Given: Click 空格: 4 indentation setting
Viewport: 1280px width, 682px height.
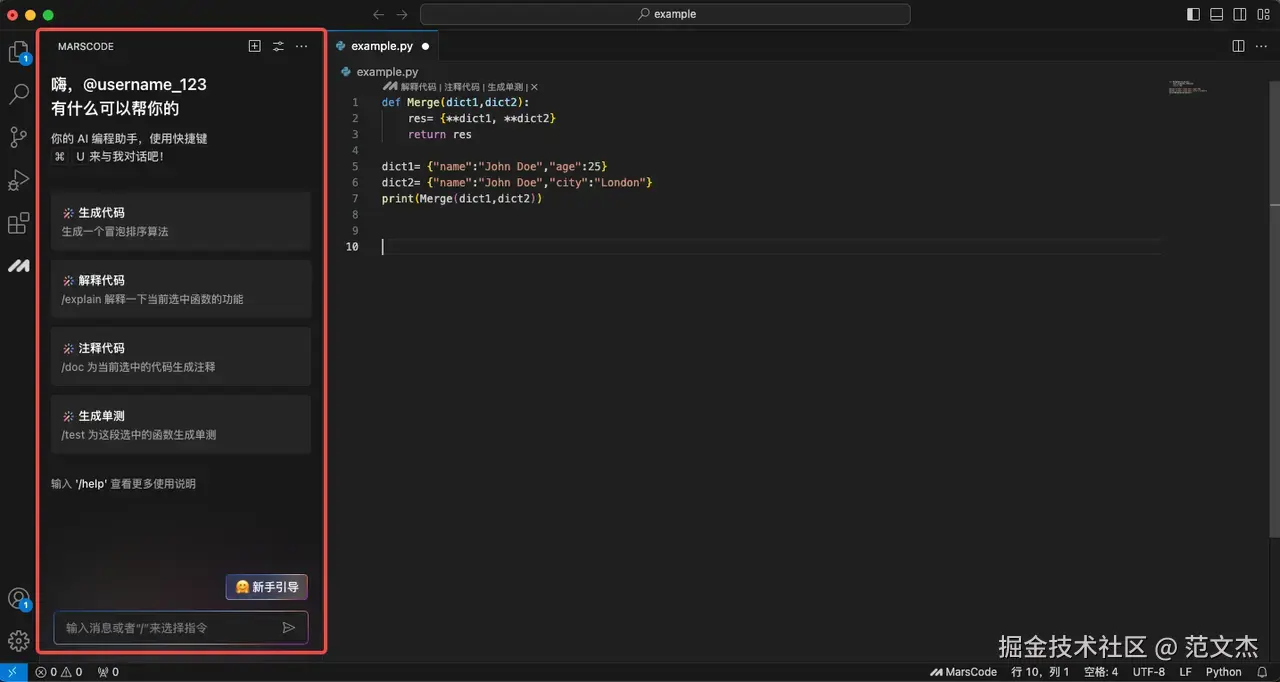Looking at the screenshot, I should [x=1101, y=672].
